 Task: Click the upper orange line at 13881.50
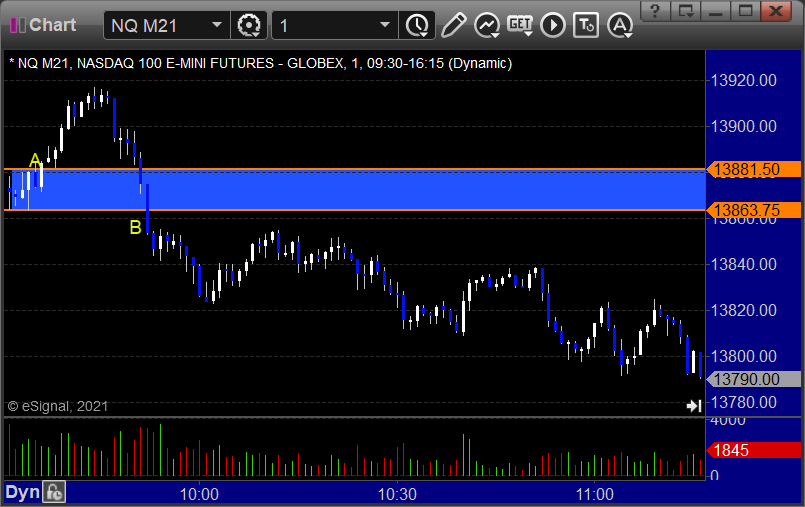pyautogui.click(x=354, y=169)
